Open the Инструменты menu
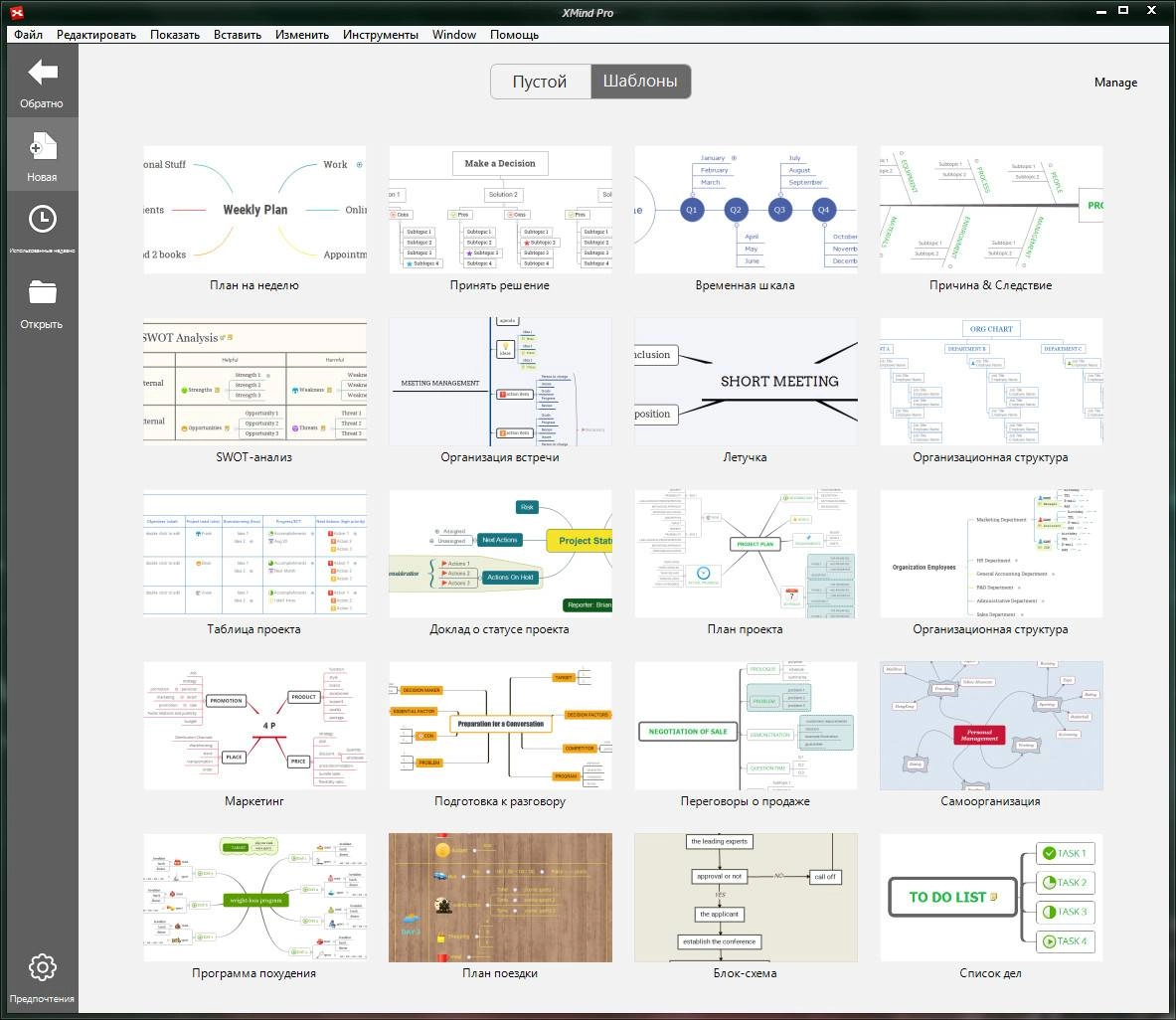 point(381,35)
